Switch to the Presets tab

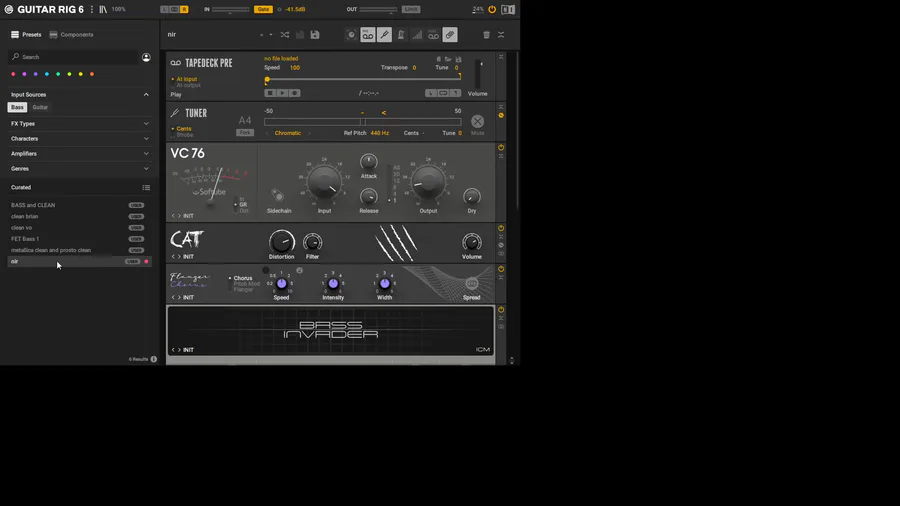pyautogui.click(x=26, y=35)
